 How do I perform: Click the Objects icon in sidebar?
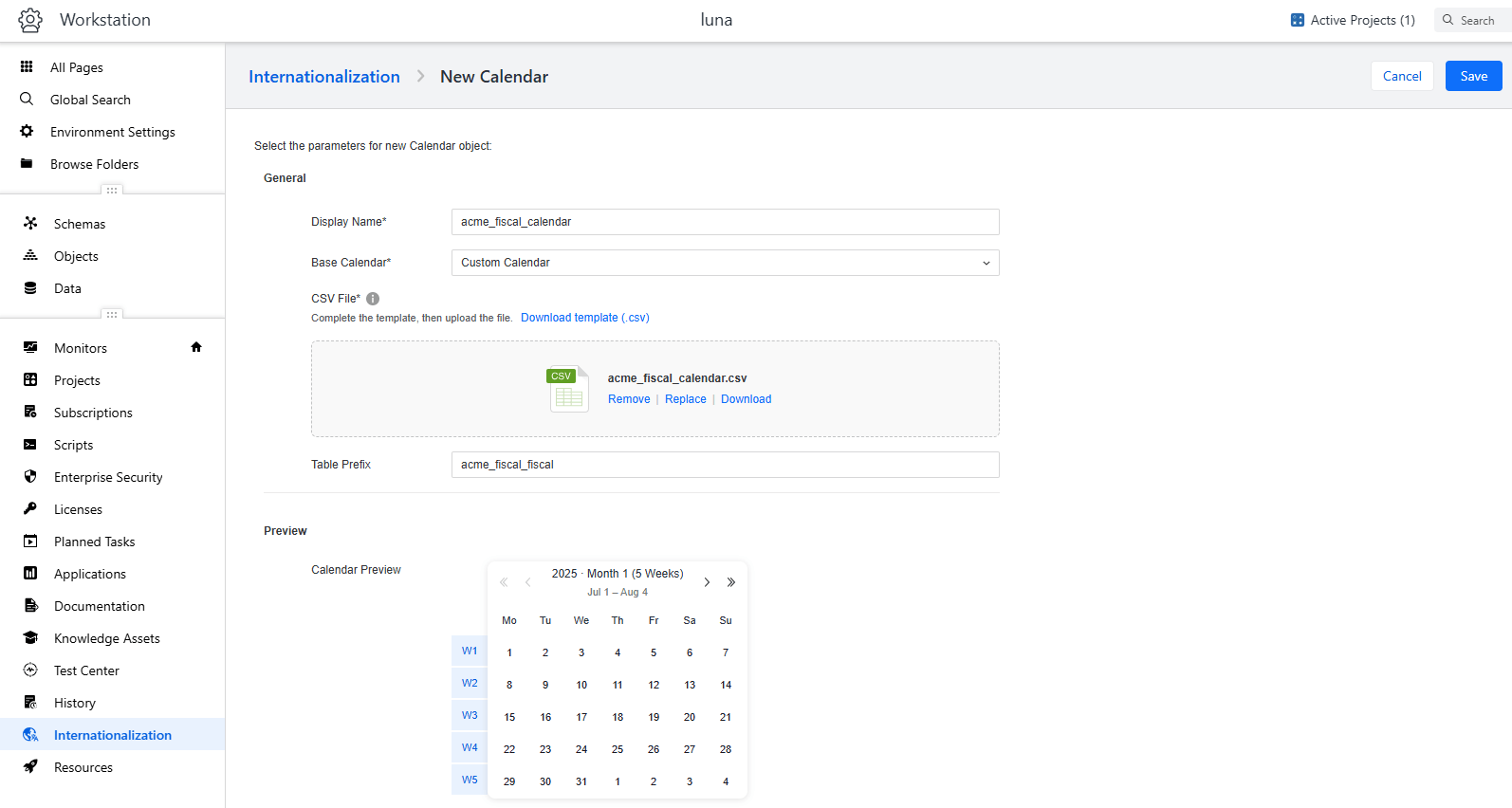point(30,255)
